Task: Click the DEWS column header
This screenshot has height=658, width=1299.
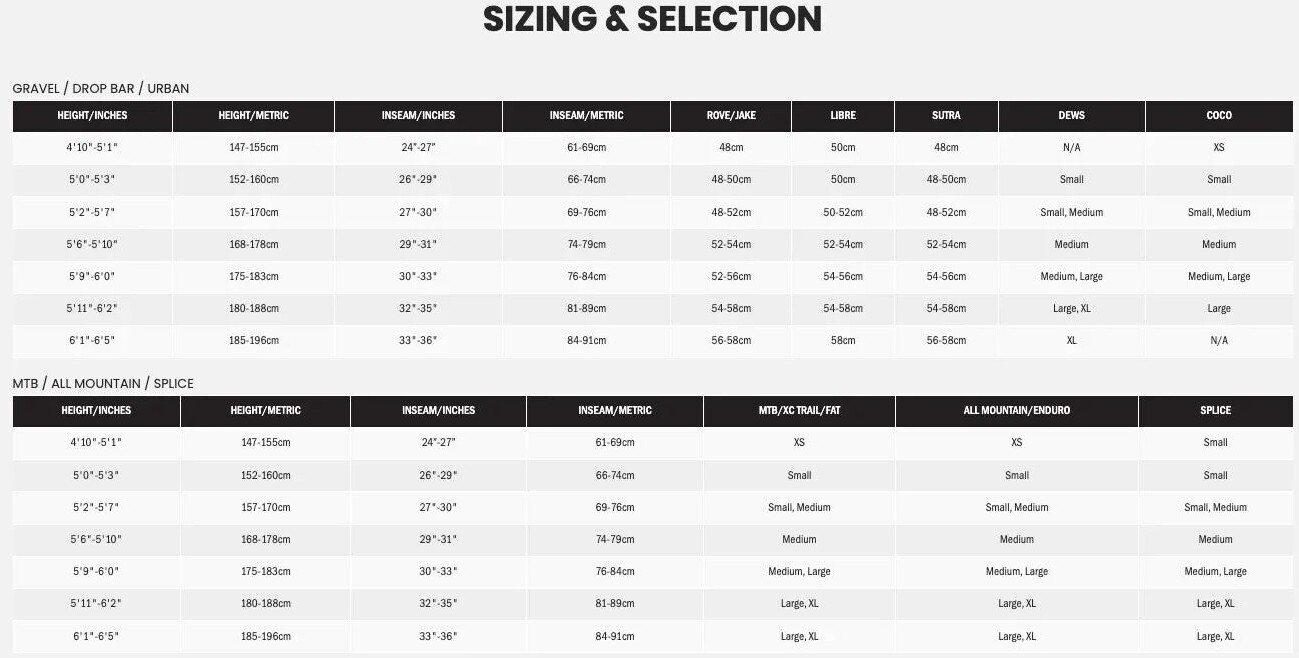Action: coord(1071,116)
